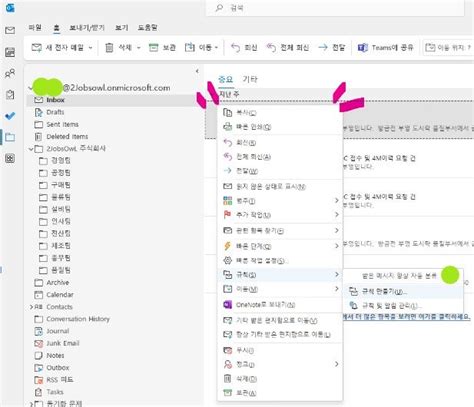Image resolution: width=474 pixels, height=407 pixels.
Task: Expand the 관련 항목 찾기 submenu
Action: (x=280, y=231)
